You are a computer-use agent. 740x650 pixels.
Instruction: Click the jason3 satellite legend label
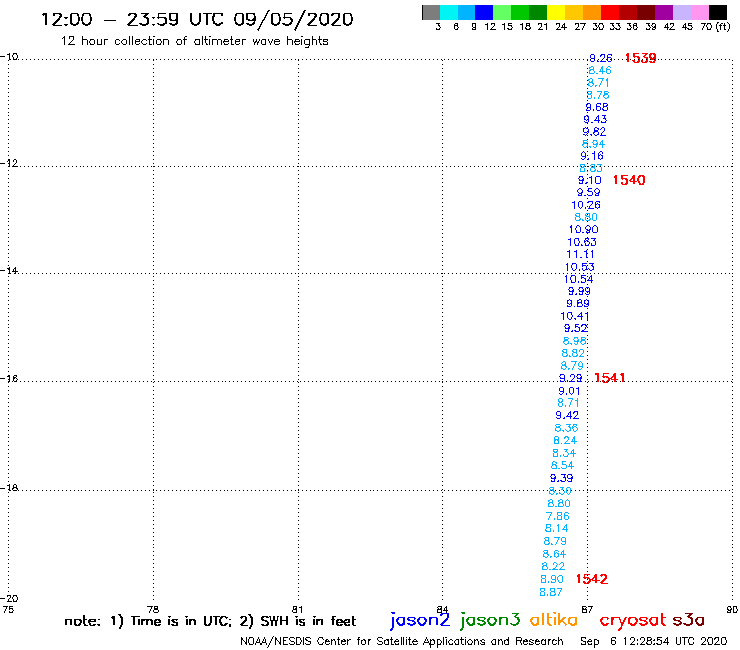click(490, 620)
